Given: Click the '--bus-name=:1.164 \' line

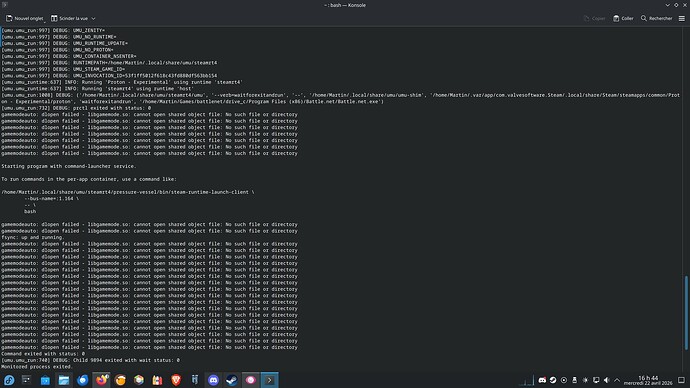Looking at the screenshot, I should click(x=52, y=198).
